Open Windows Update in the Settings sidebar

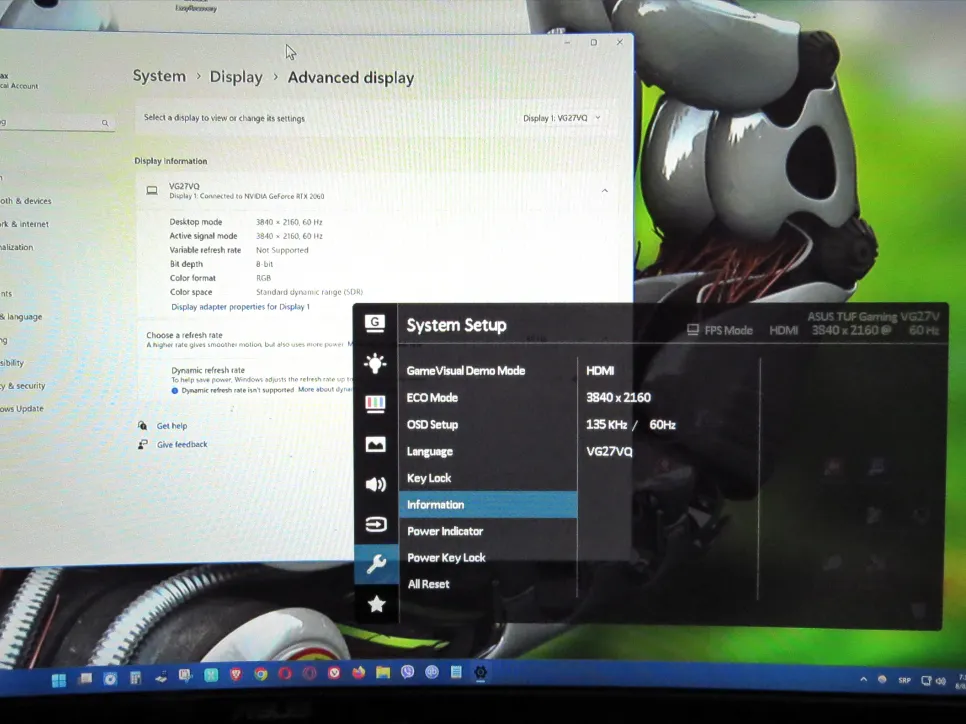(x=22, y=409)
